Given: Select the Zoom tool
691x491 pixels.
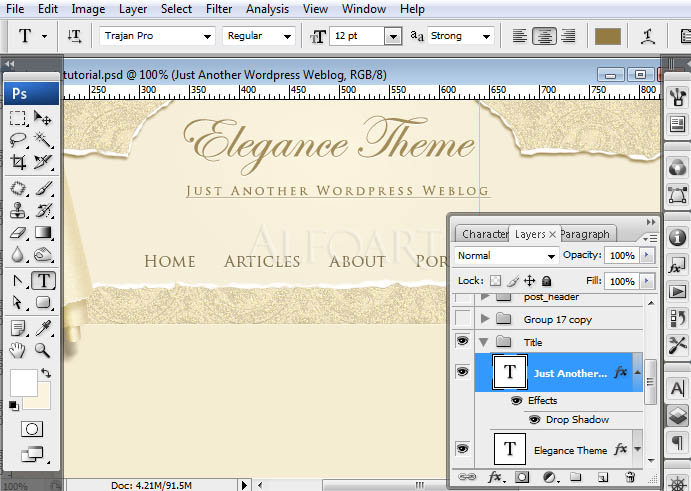Looking at the screenshot, I should [x=43, y=350].
